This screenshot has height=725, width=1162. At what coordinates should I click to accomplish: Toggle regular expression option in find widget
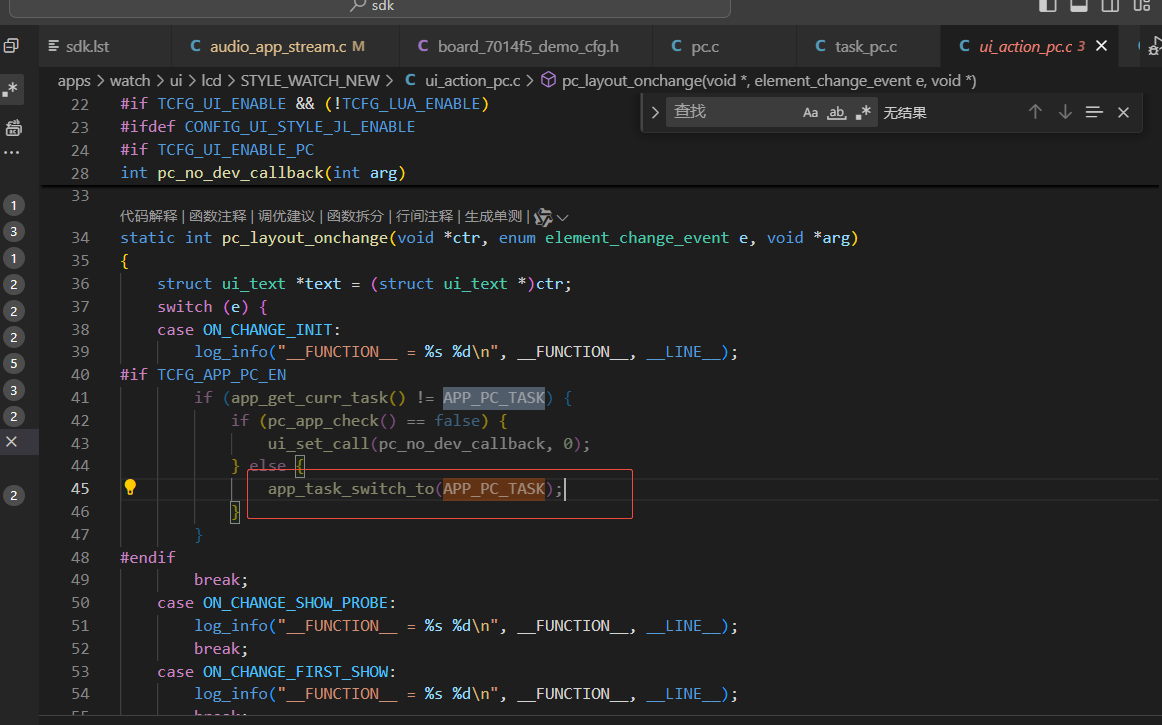point(863,113)
